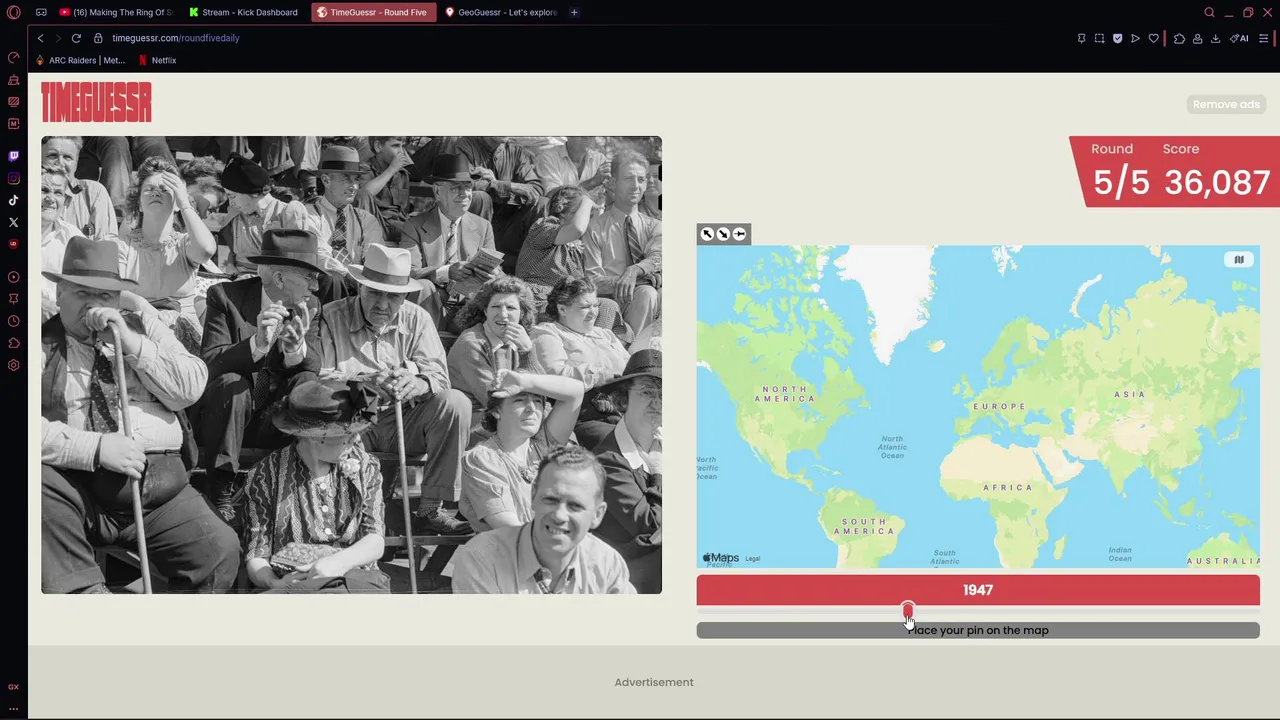
Task: Open the pinboards pin icon in toolbar
Action: pos(1081,38)
